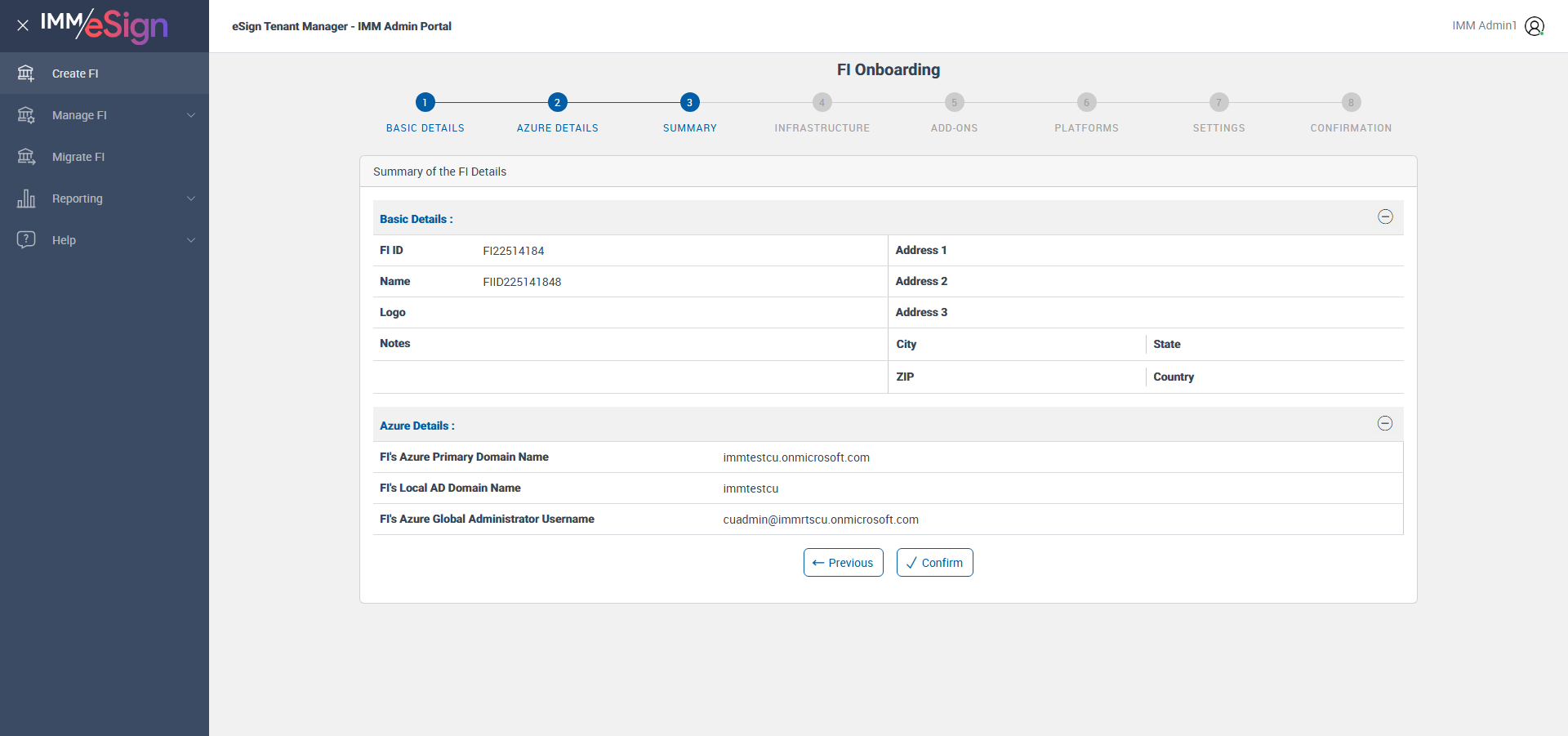This screenshot has width=1568, height=736.
Task: Go to AZURE DETAILS step label
Action: 557,128
